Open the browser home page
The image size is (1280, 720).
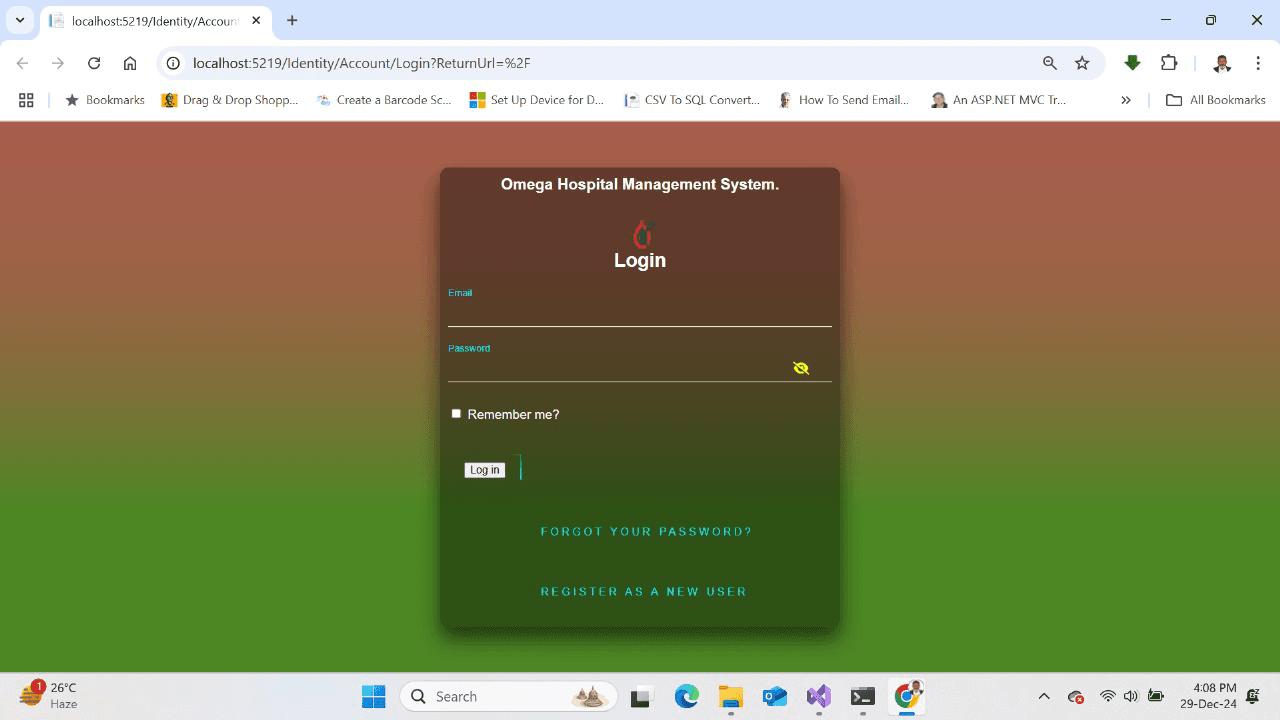[130, 63]
